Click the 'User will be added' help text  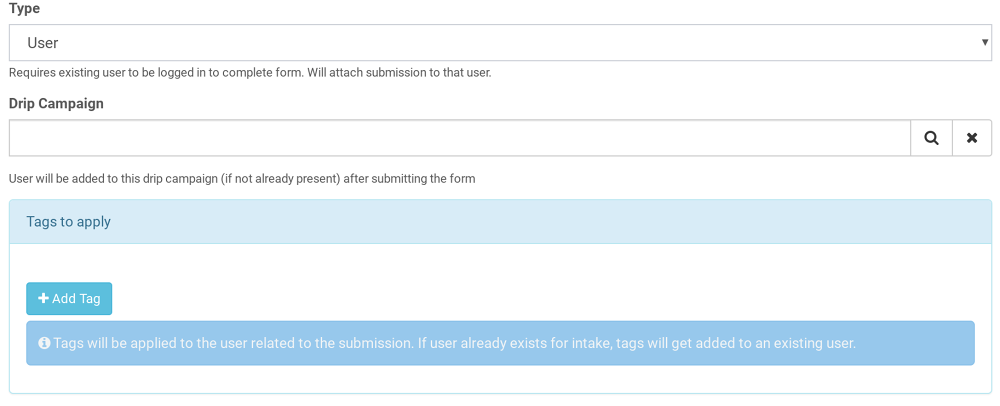pyautogui.click(x=242, y=178)
